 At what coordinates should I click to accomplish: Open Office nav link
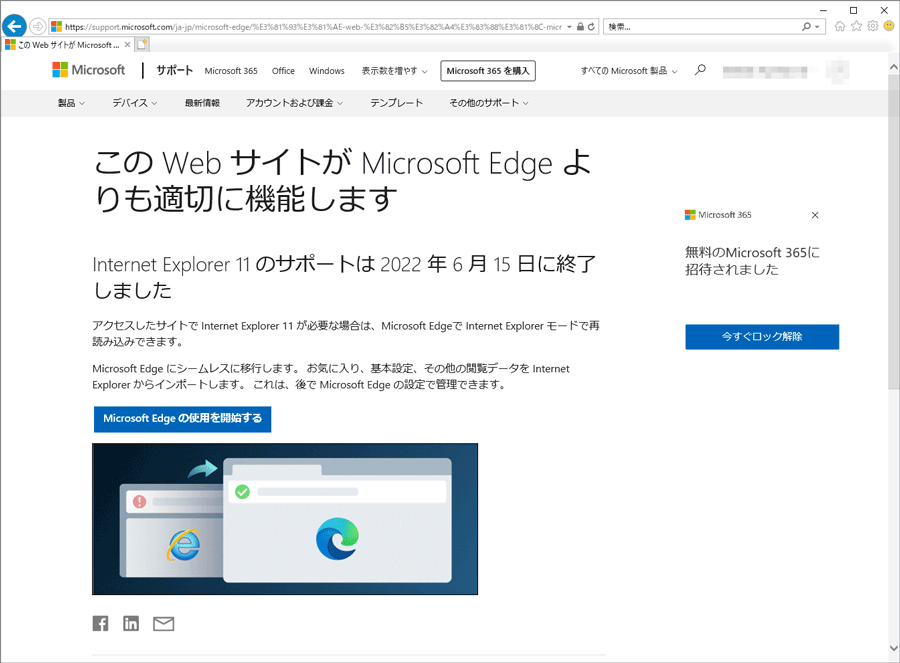click(283, 71)
